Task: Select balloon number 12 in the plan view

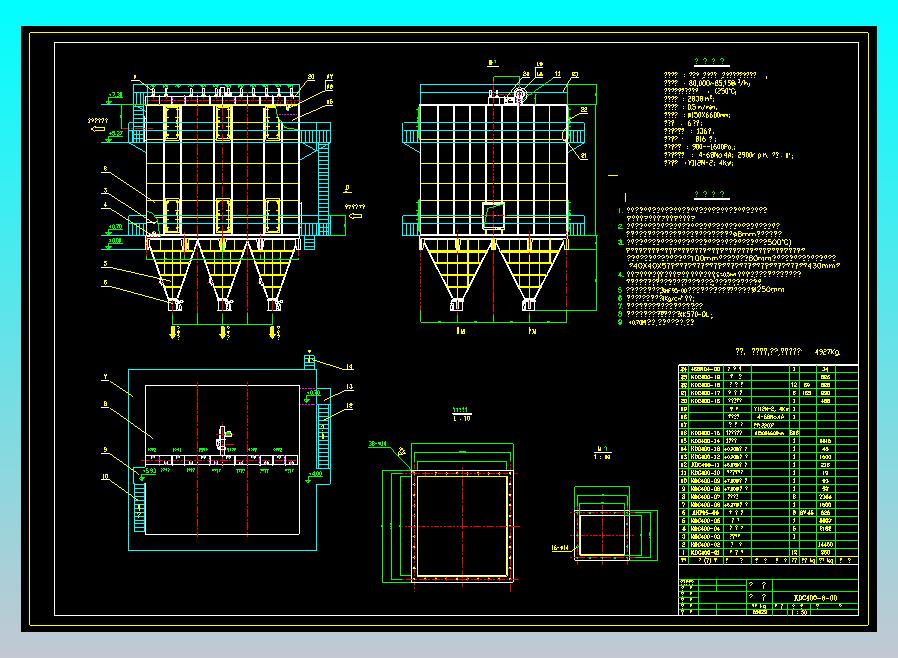Action: pyautogui.click(x=349, y=406)
